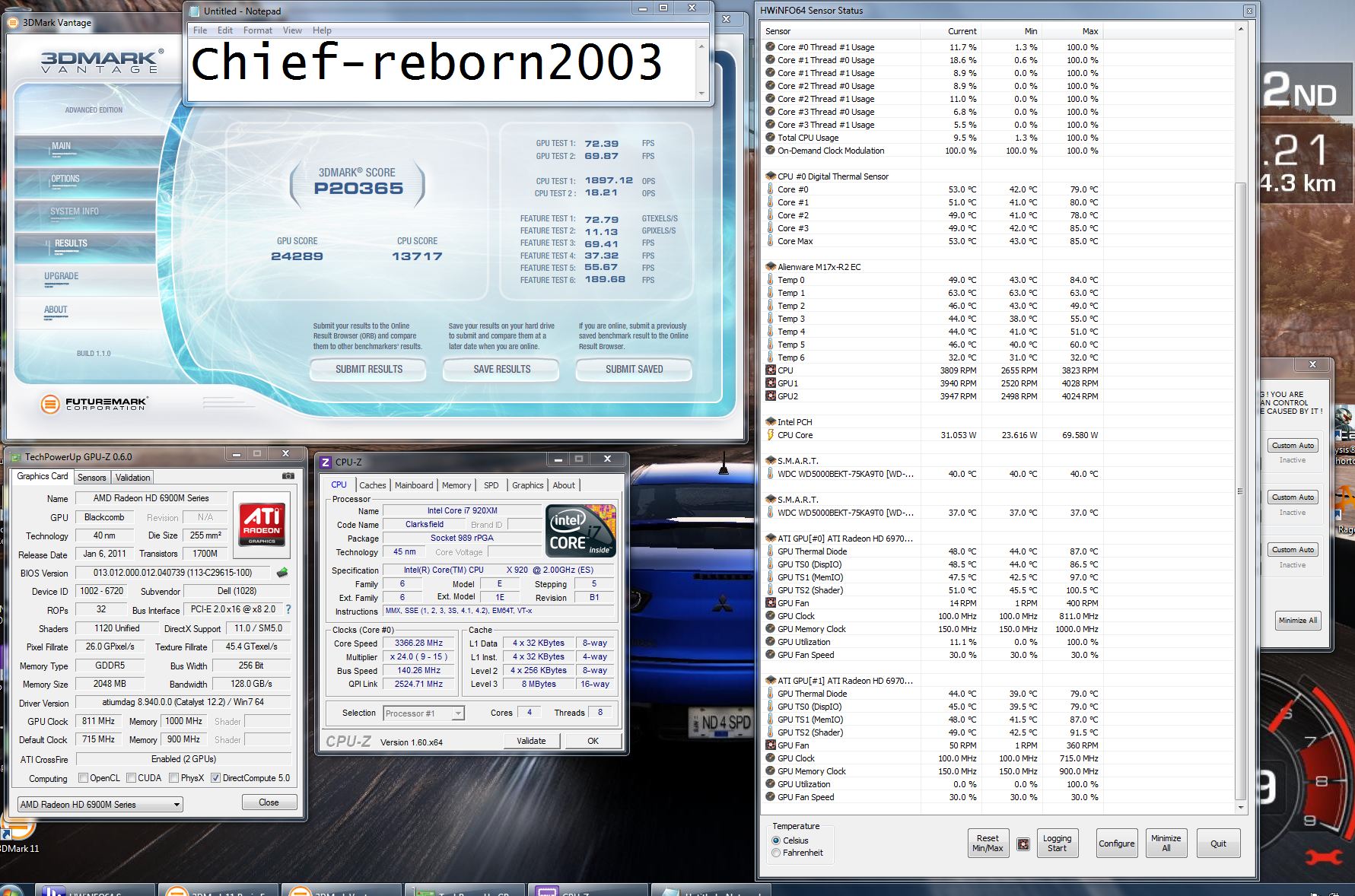Screen dimensions: 1355x896
Task: Open the Windows Start menu
Action: (11, 891)
